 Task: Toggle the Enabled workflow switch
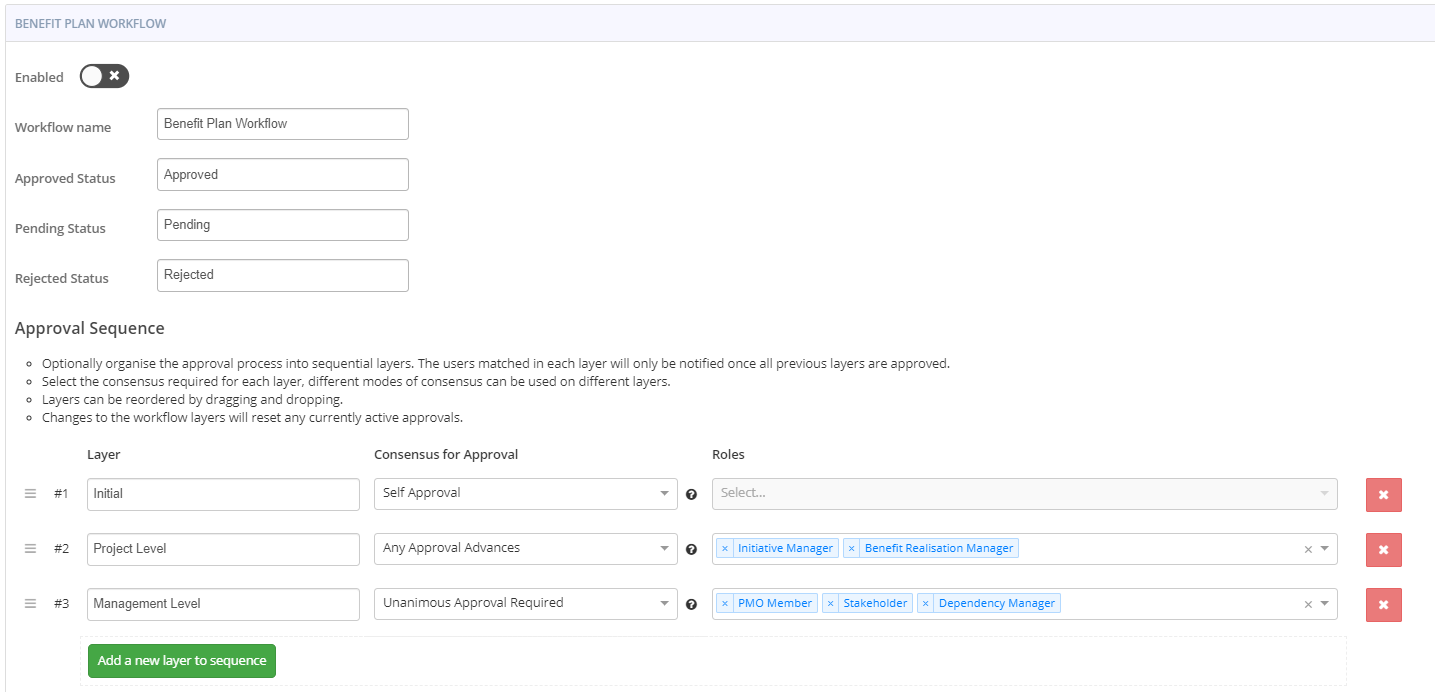[104, 76]
